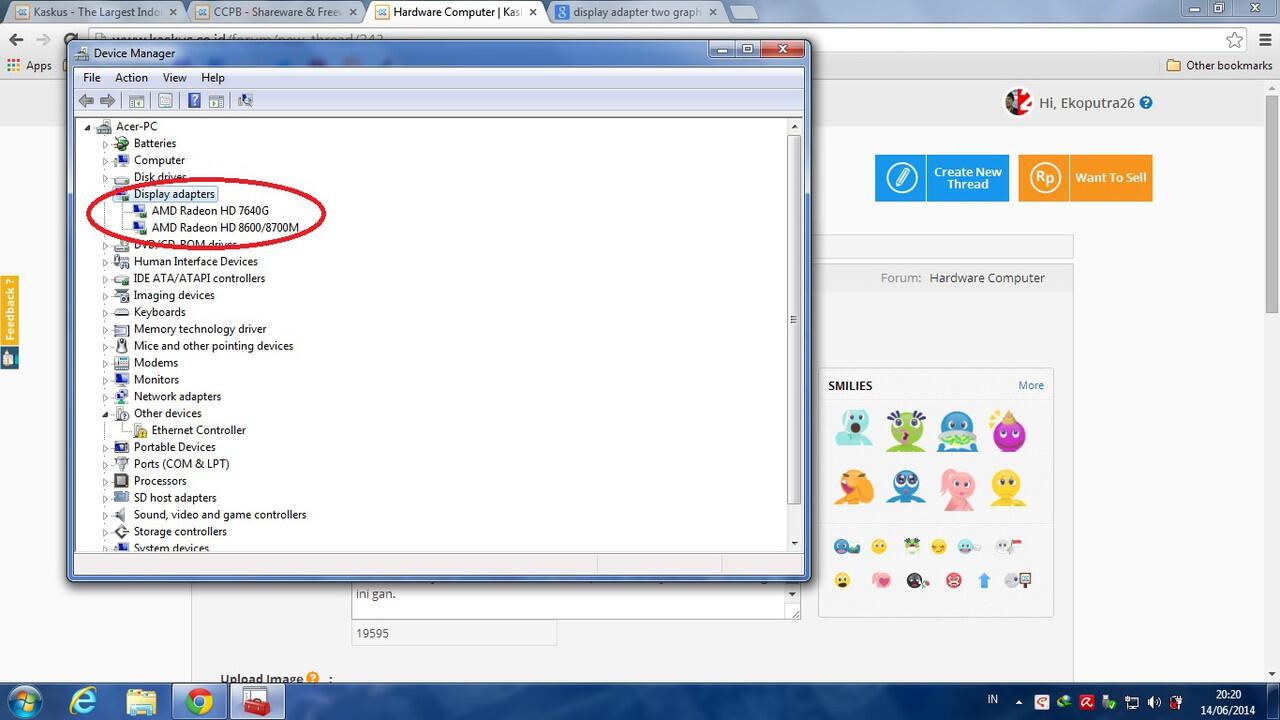Click Scan for hardware changes toolbar icon
Image resolution: width=1280 pixels, height=720 pixels.
[x=245, y=100]
